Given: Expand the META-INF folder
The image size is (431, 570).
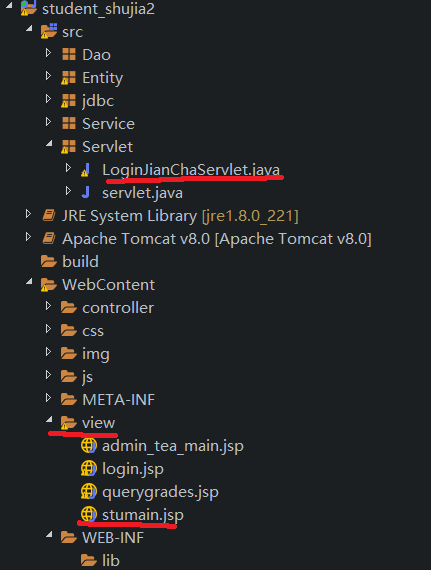Looking at the screenshot, I should click(x=48, y=398).
